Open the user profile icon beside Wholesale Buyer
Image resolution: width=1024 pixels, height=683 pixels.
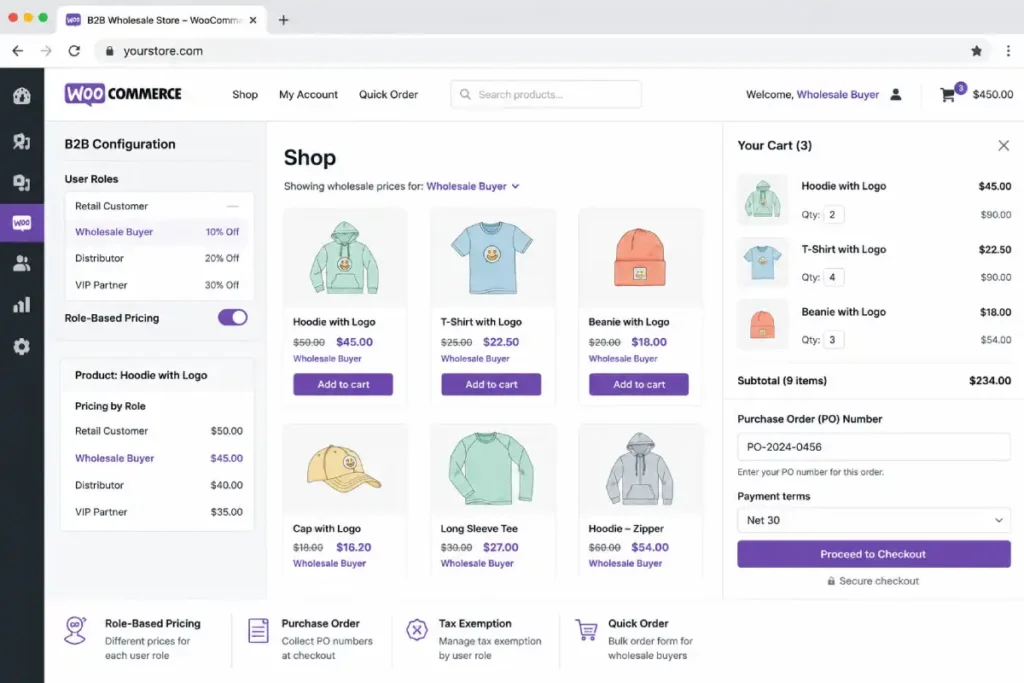[x=896, y=95]
